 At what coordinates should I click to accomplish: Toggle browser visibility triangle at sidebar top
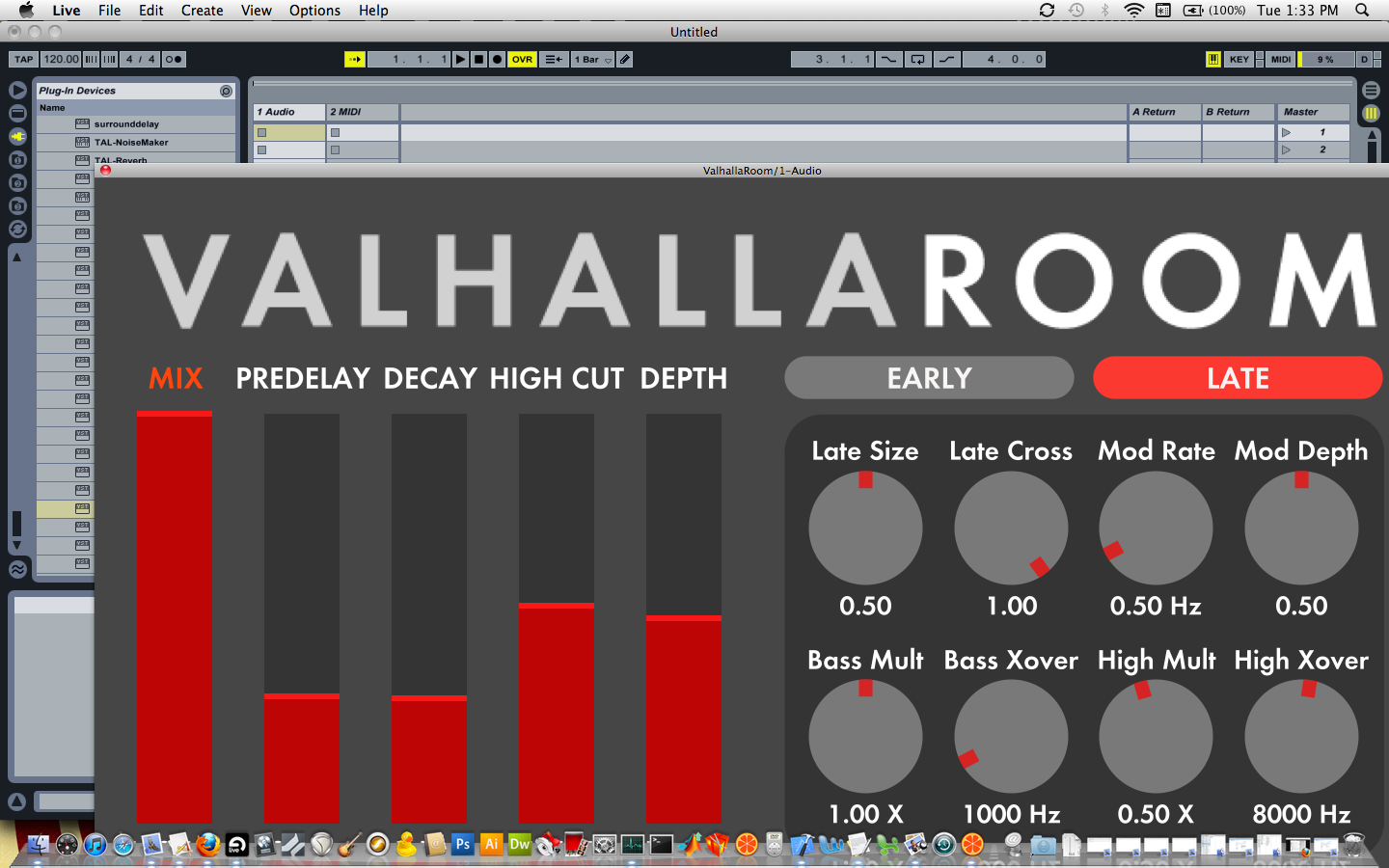click(17, 90)
